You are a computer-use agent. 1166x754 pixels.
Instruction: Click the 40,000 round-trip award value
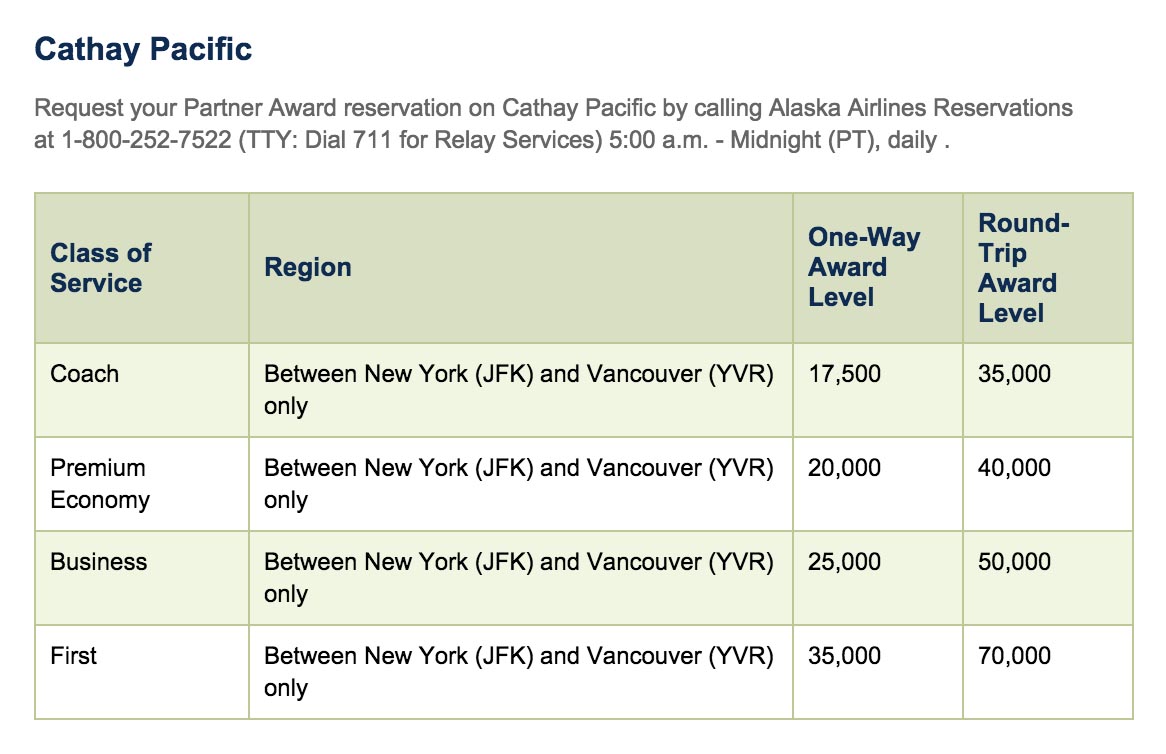1015,468
